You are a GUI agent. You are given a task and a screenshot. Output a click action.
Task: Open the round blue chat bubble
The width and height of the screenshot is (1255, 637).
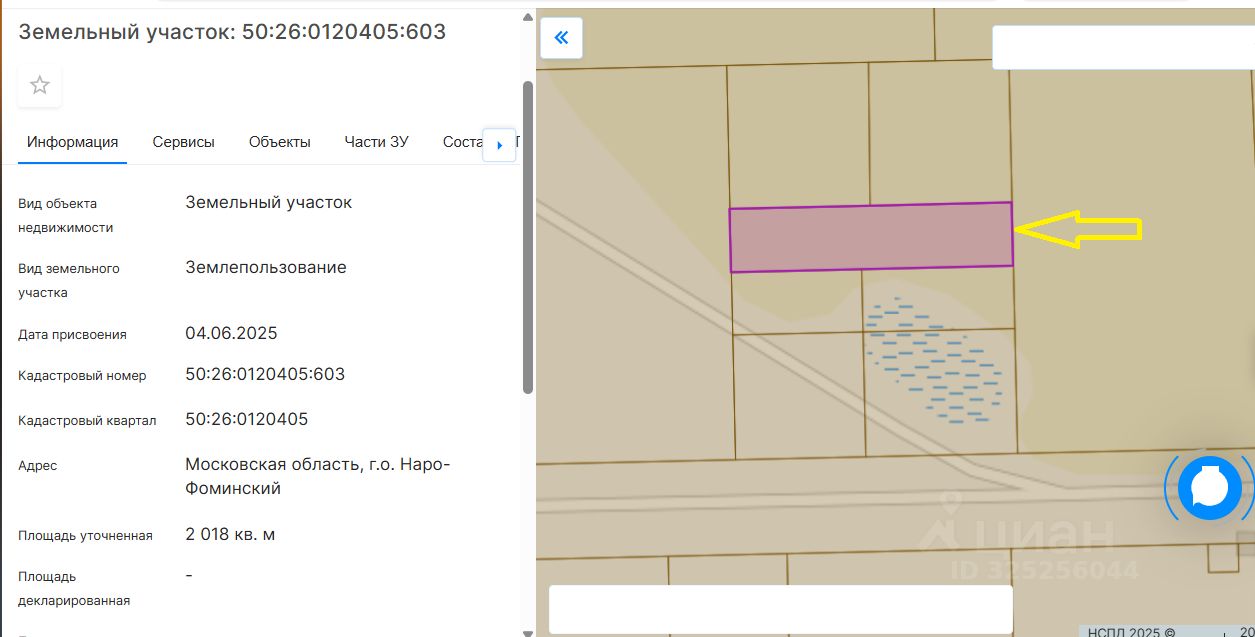(x=1209, y=488)
